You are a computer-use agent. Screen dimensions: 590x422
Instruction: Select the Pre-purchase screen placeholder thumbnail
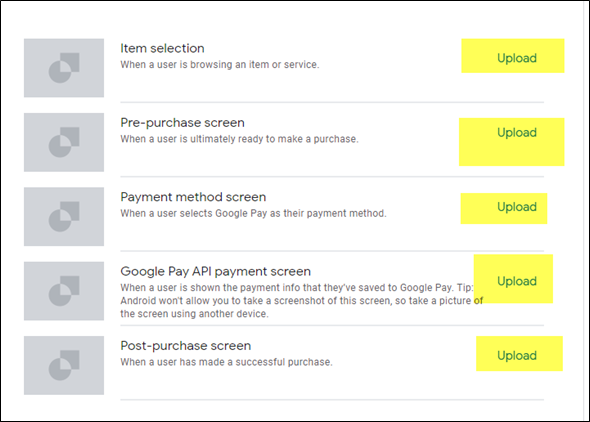click(x=64, y=142)
